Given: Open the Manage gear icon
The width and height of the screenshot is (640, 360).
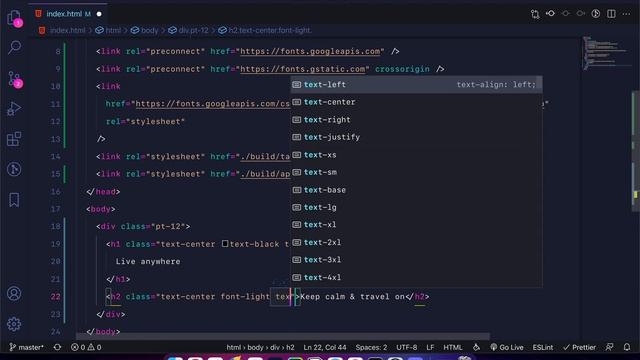Looking at the screenshot, I should (14, 324).
